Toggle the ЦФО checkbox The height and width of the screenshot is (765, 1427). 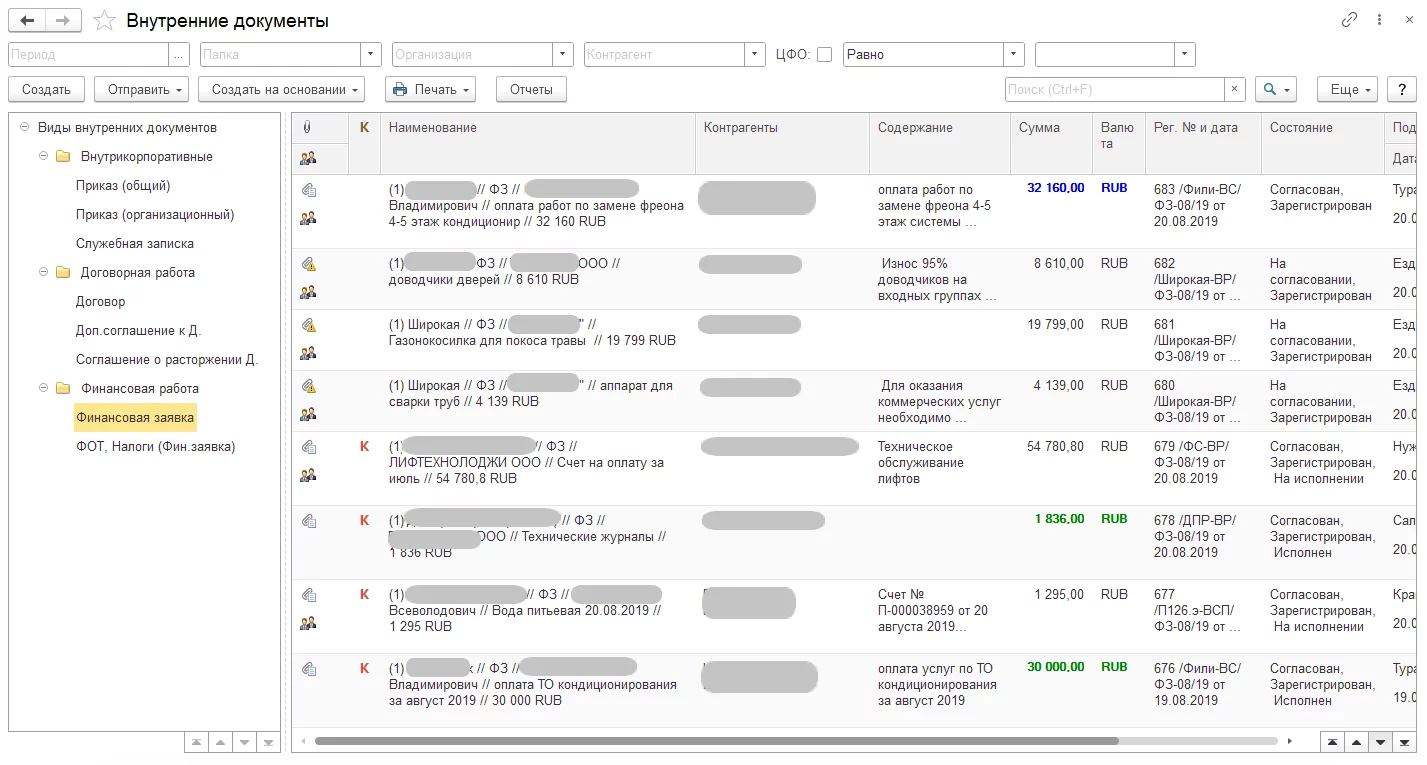pos(824,55)
